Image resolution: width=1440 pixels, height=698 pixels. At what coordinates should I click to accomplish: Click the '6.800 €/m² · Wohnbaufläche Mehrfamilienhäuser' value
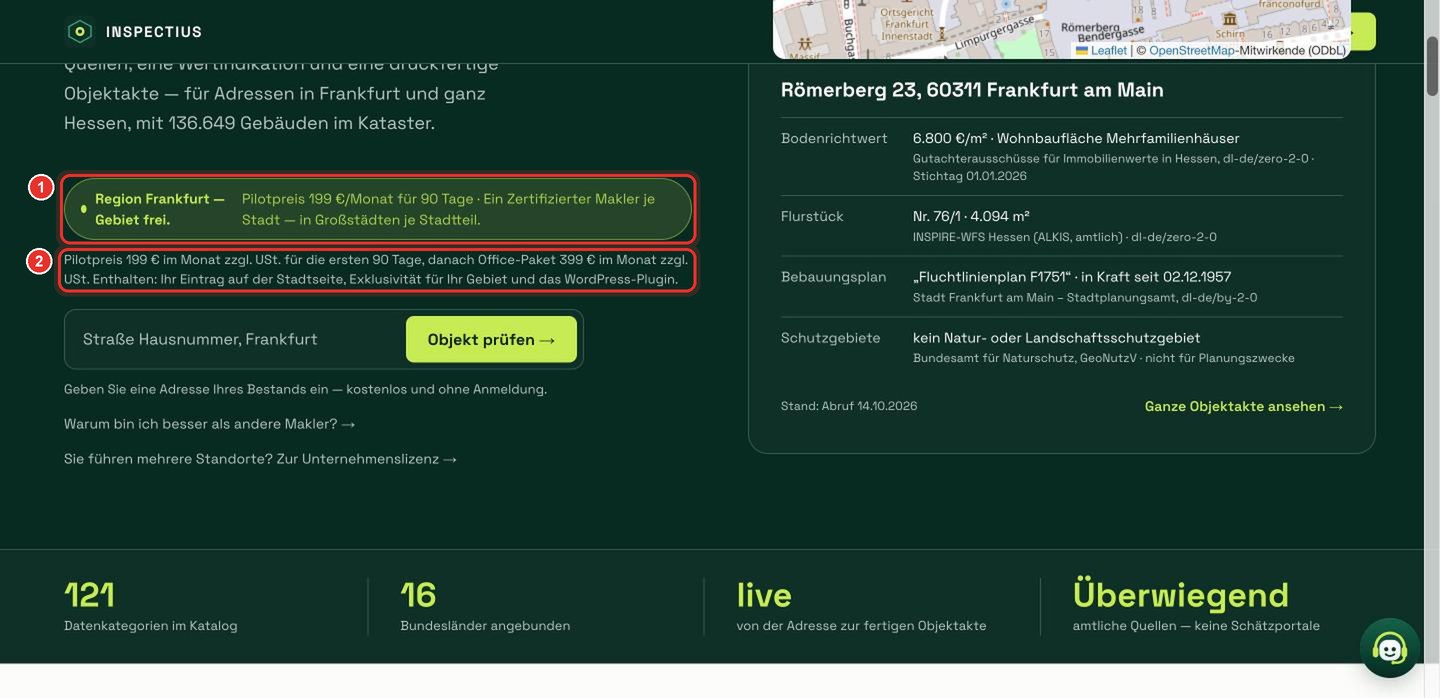click(1076, 138)
